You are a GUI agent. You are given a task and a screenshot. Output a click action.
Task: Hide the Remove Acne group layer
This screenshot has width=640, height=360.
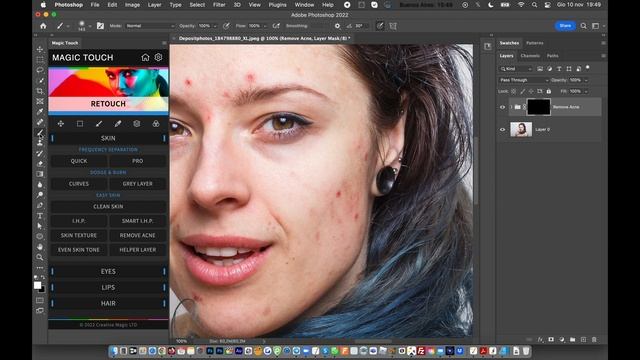502,107
